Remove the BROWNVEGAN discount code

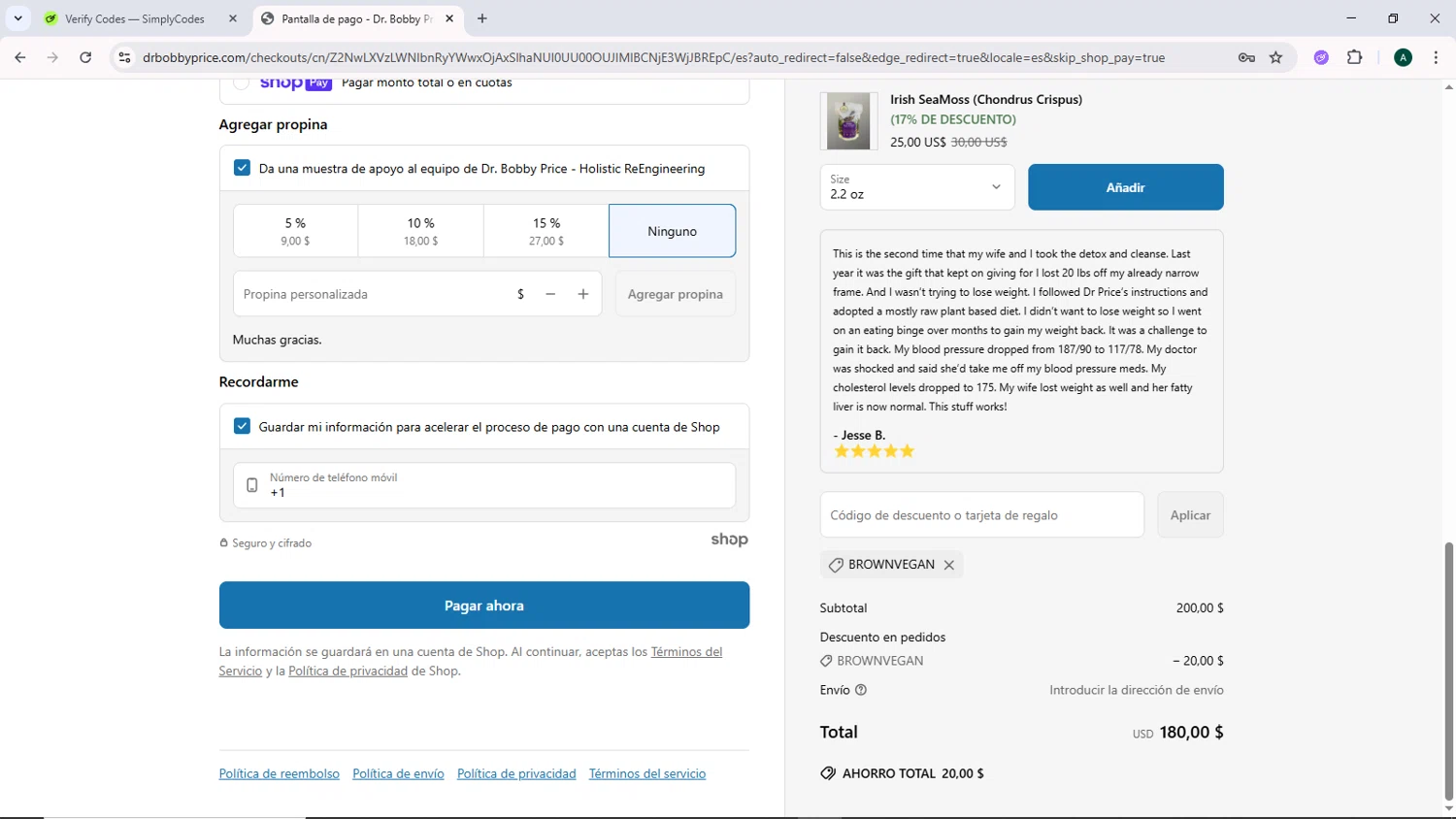[949, 565]
